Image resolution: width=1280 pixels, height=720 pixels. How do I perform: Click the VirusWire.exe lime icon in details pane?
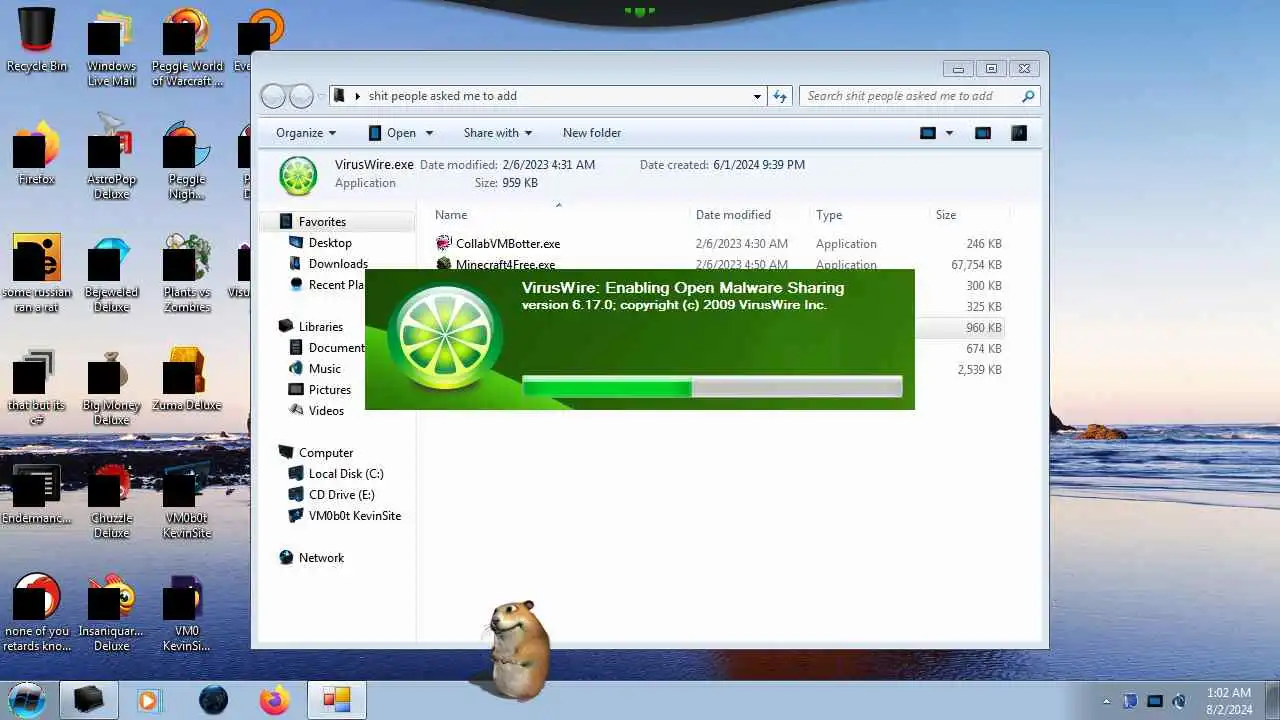(x=298, y=175)
